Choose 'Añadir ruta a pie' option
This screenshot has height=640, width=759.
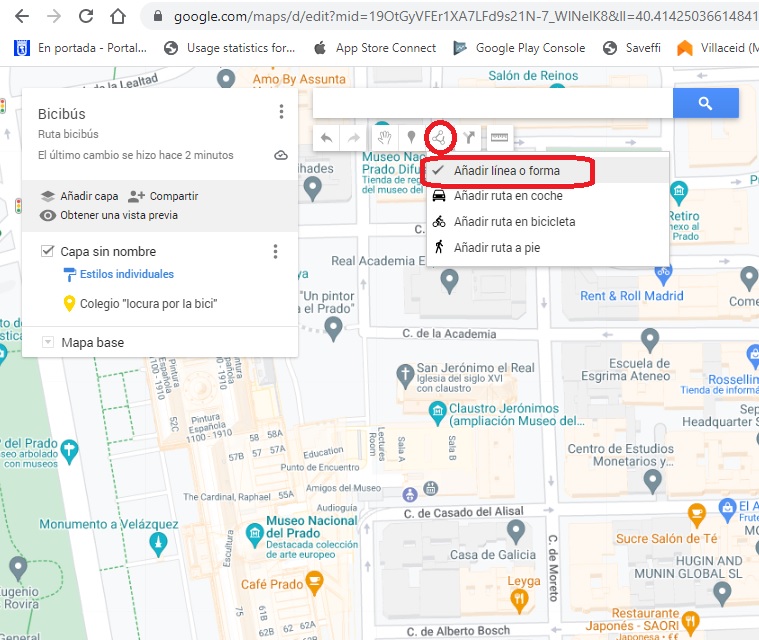point(496,247)
